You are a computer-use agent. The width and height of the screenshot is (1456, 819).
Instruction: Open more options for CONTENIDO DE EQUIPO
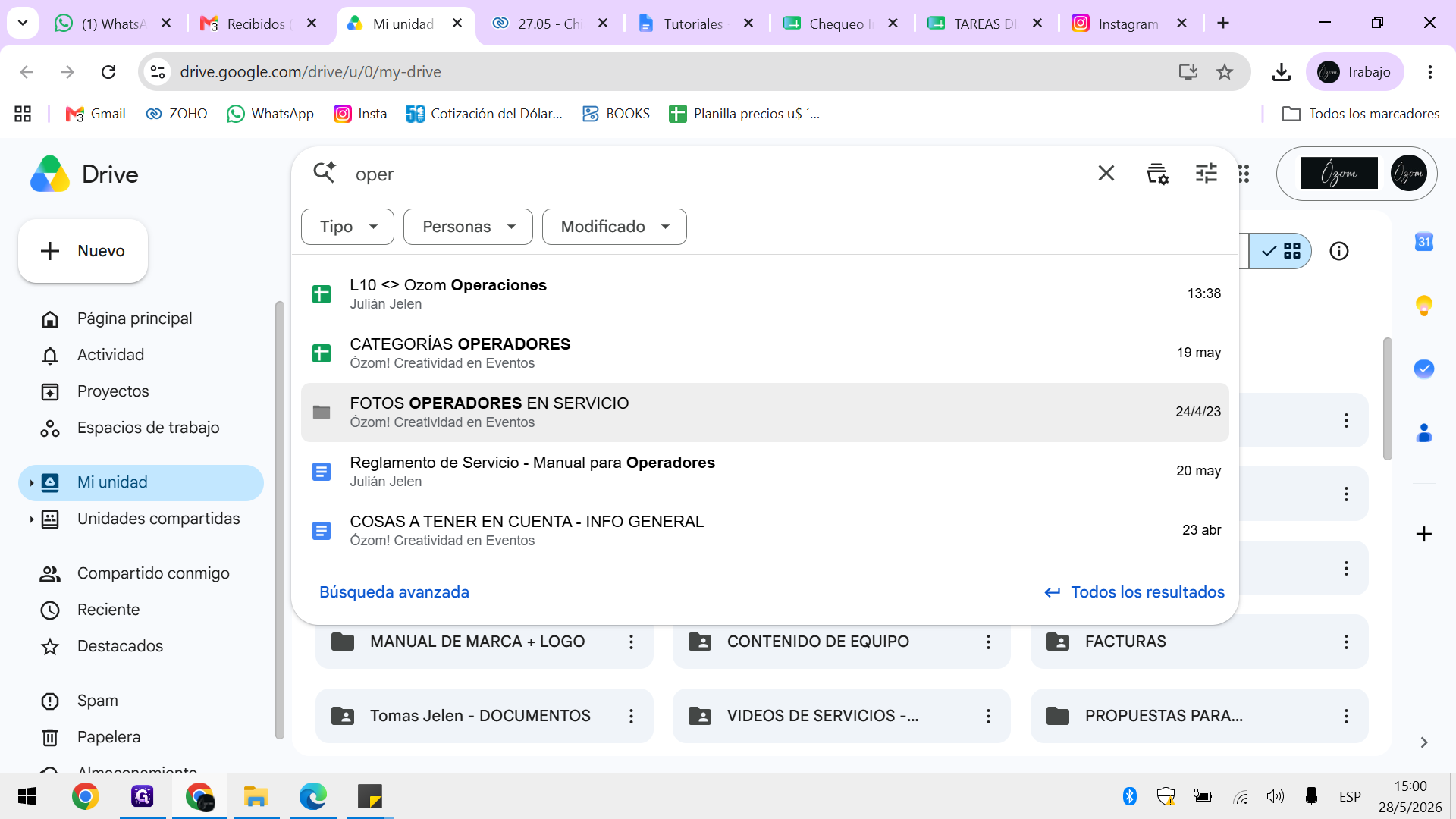tap(988, 642)
